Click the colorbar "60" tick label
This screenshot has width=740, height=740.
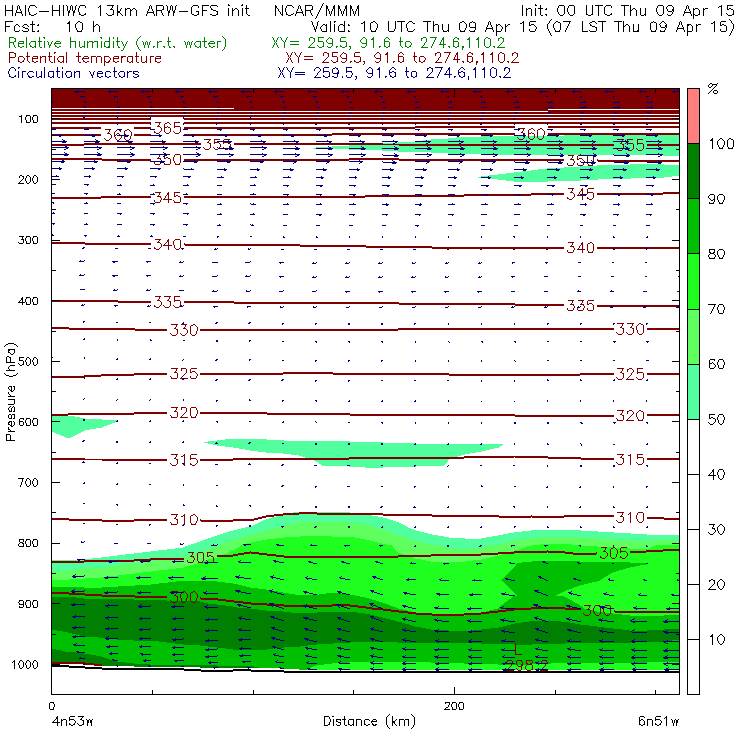tap(716, 364)
